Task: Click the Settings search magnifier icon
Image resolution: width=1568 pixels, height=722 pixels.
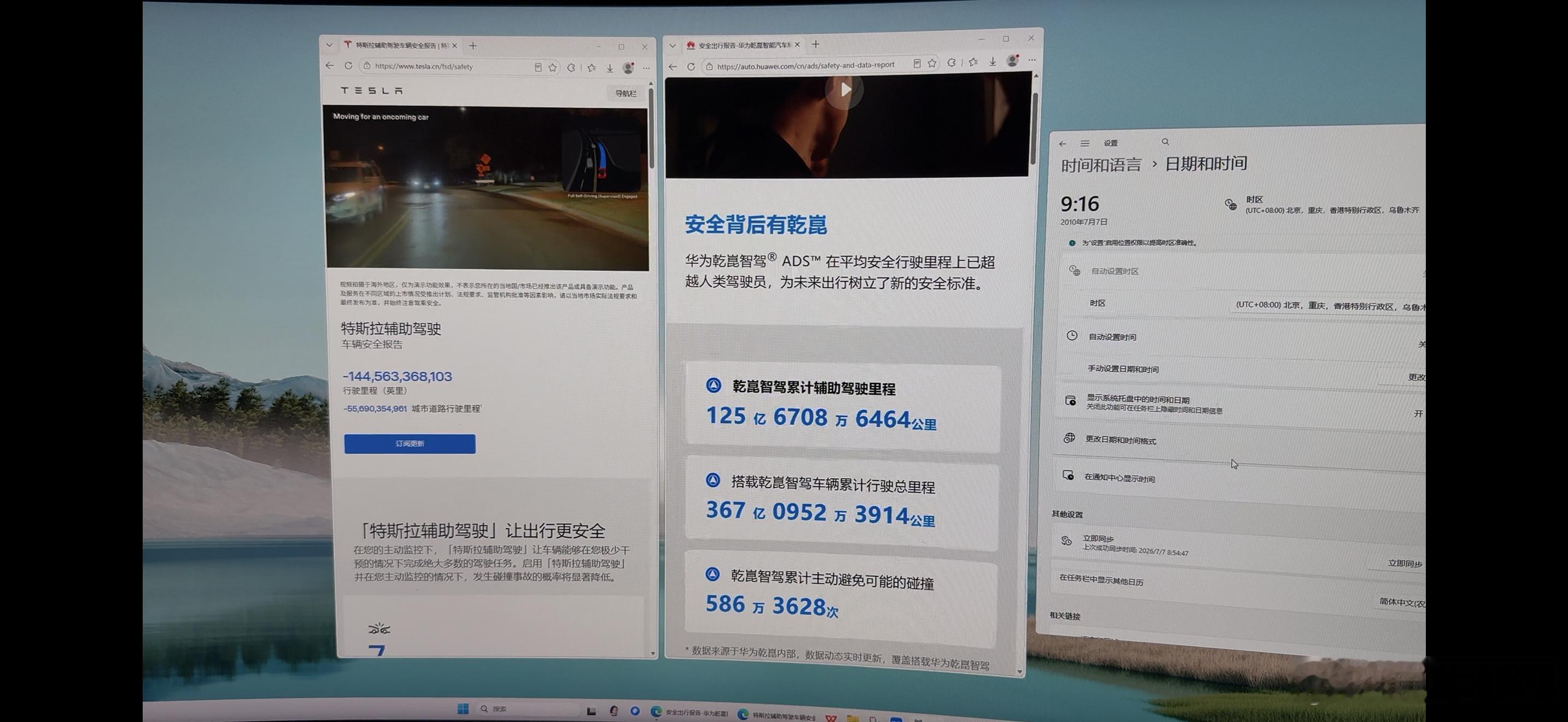Action: 1165,142
